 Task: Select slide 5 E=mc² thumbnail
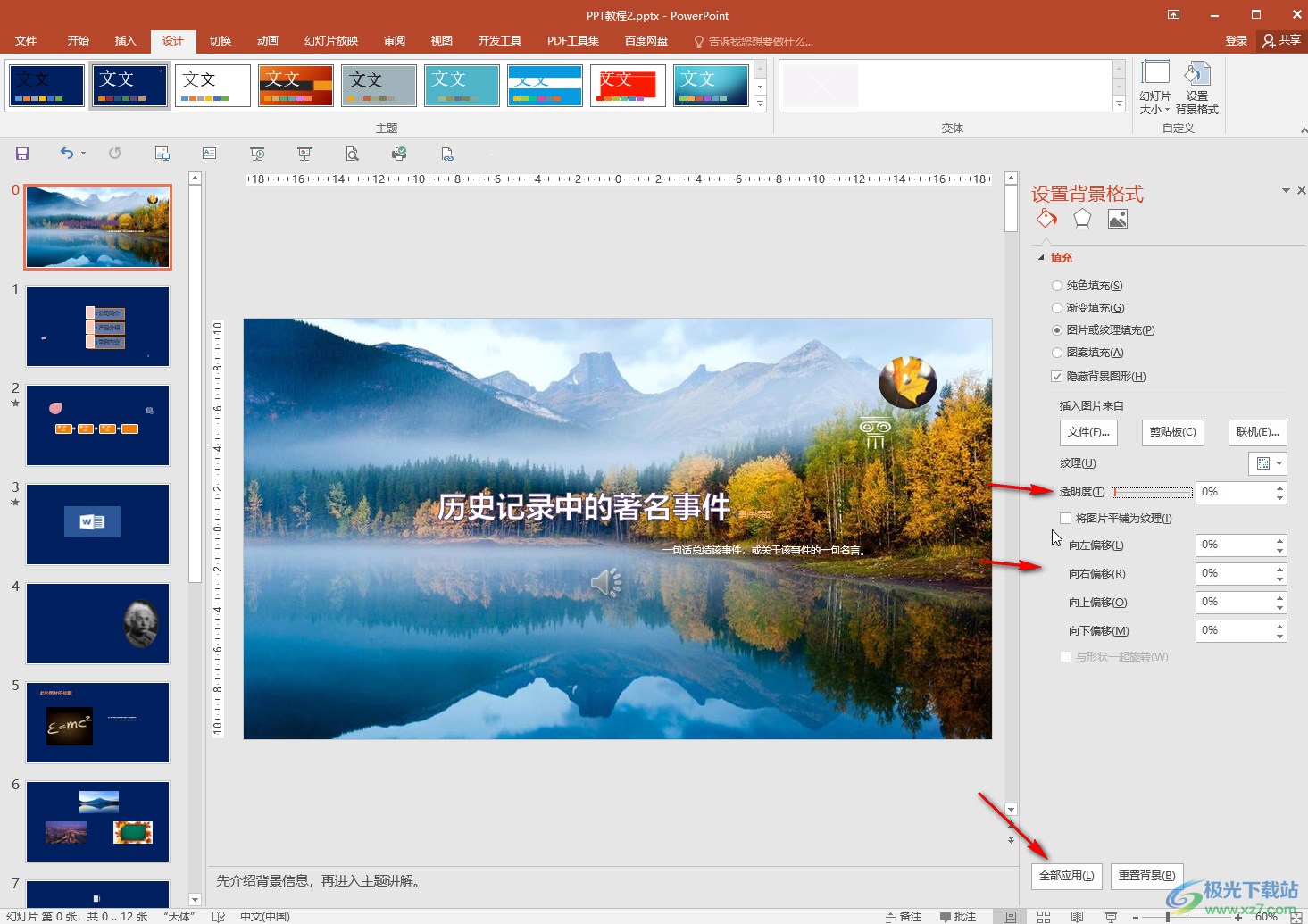click(x=97, y=723)
